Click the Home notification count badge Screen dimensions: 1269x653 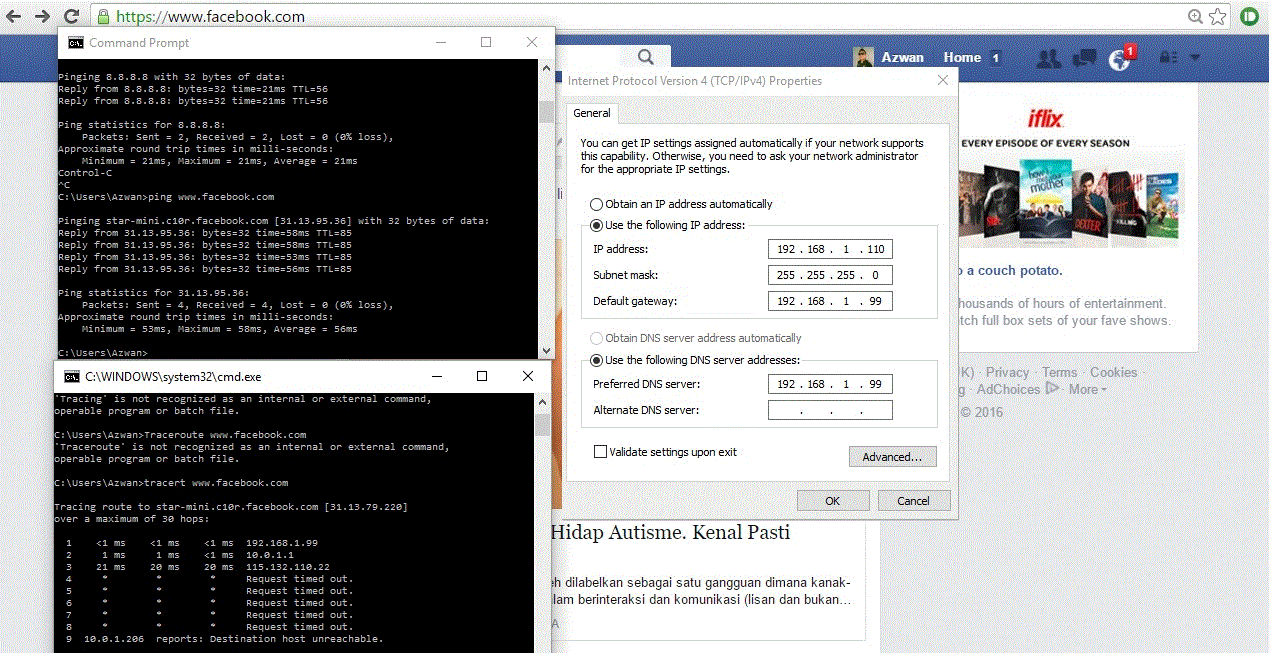[x=995, y=58]
